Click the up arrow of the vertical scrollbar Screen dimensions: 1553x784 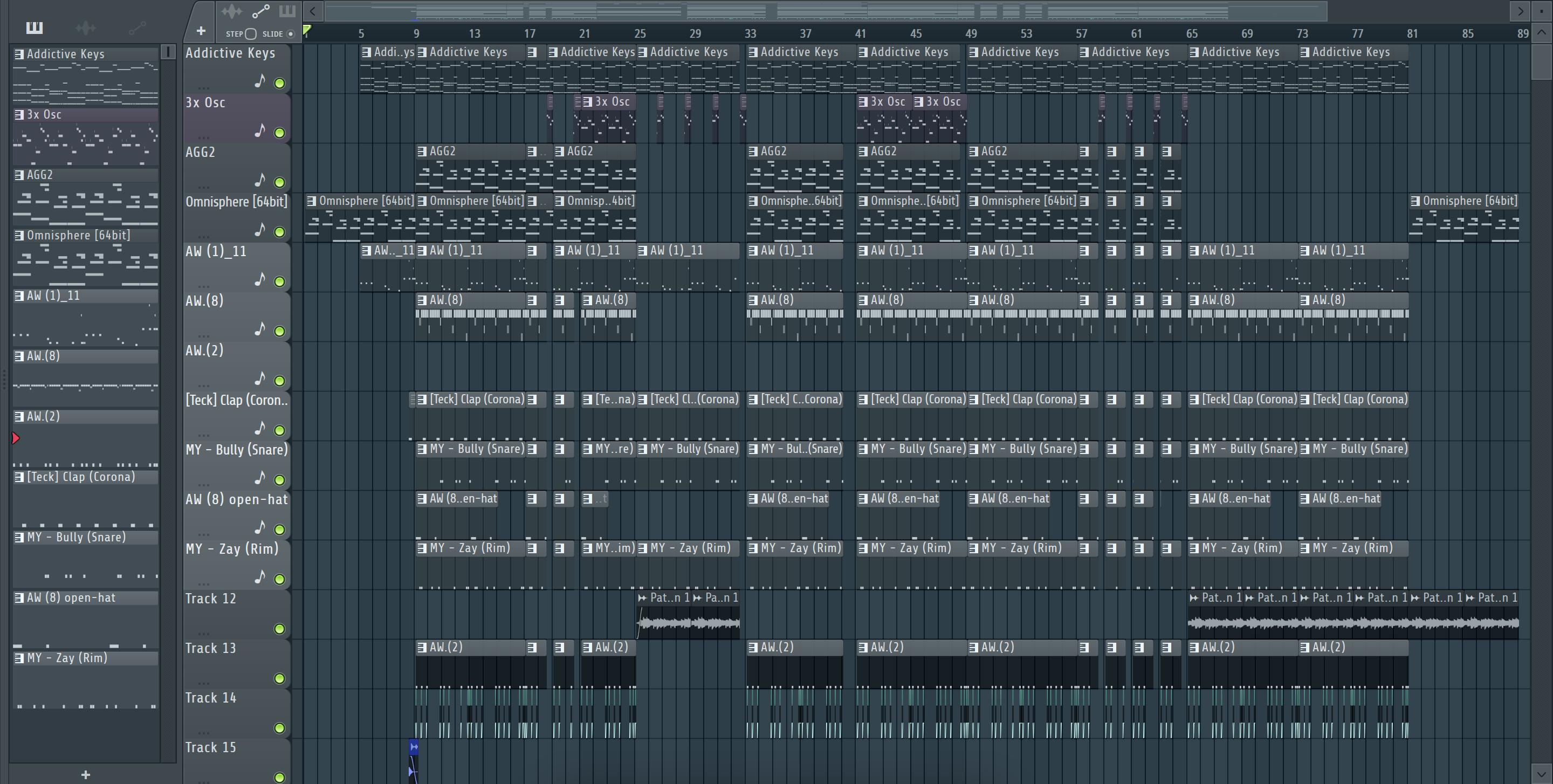click(1542, 33)
